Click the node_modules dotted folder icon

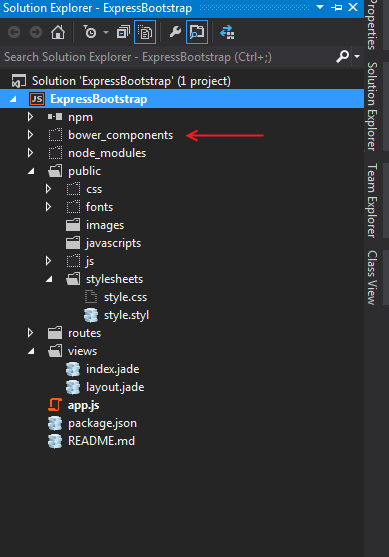click(55, 153)
